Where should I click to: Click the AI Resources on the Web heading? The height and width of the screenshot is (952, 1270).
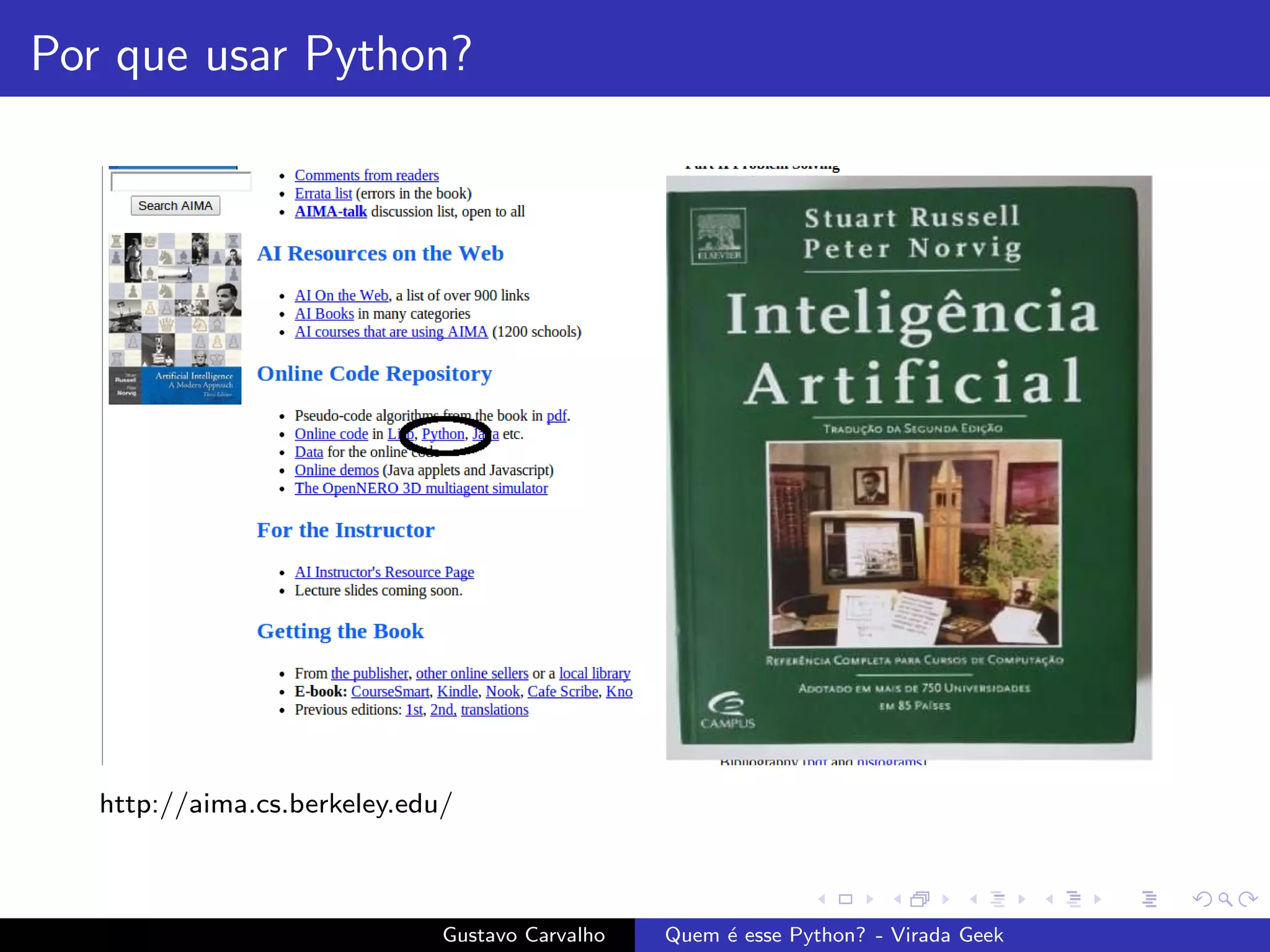pos(380,253)
